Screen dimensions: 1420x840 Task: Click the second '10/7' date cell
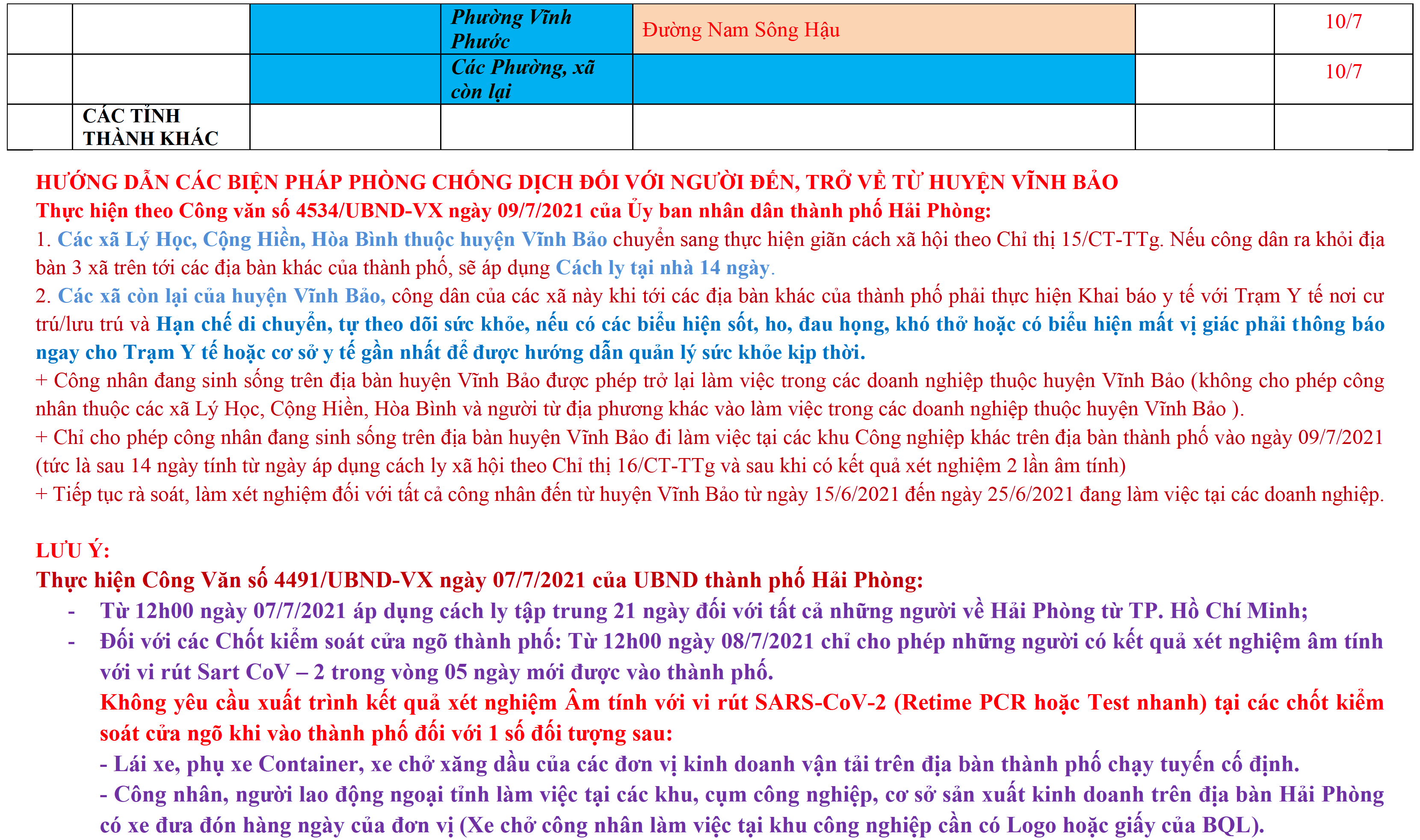tap(1343, 71)
